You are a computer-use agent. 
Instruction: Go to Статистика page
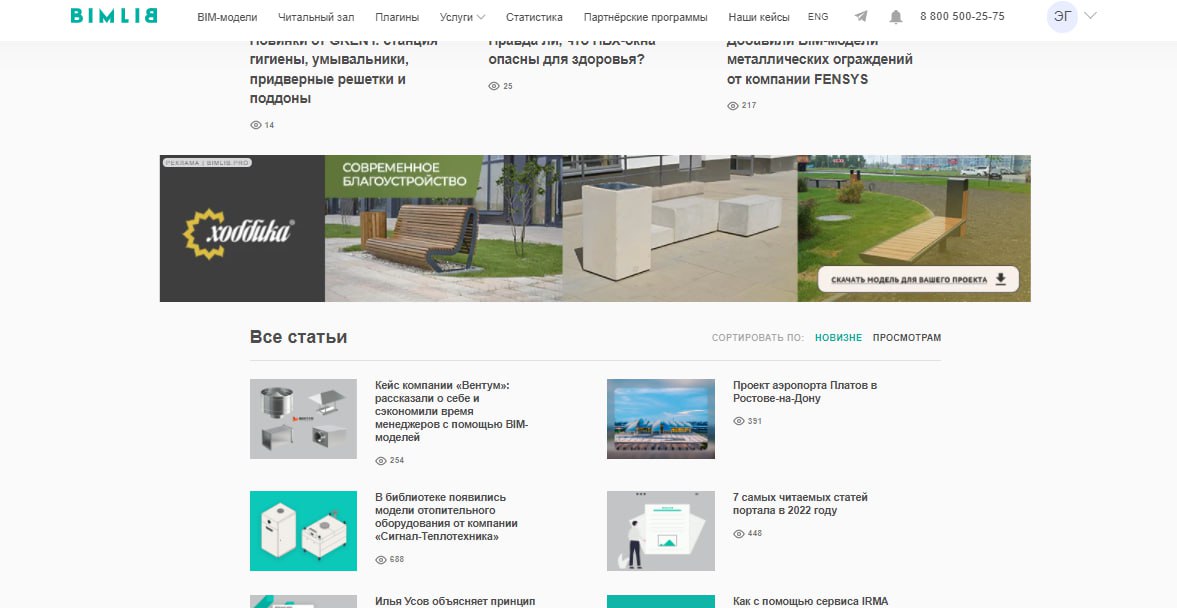534,17
